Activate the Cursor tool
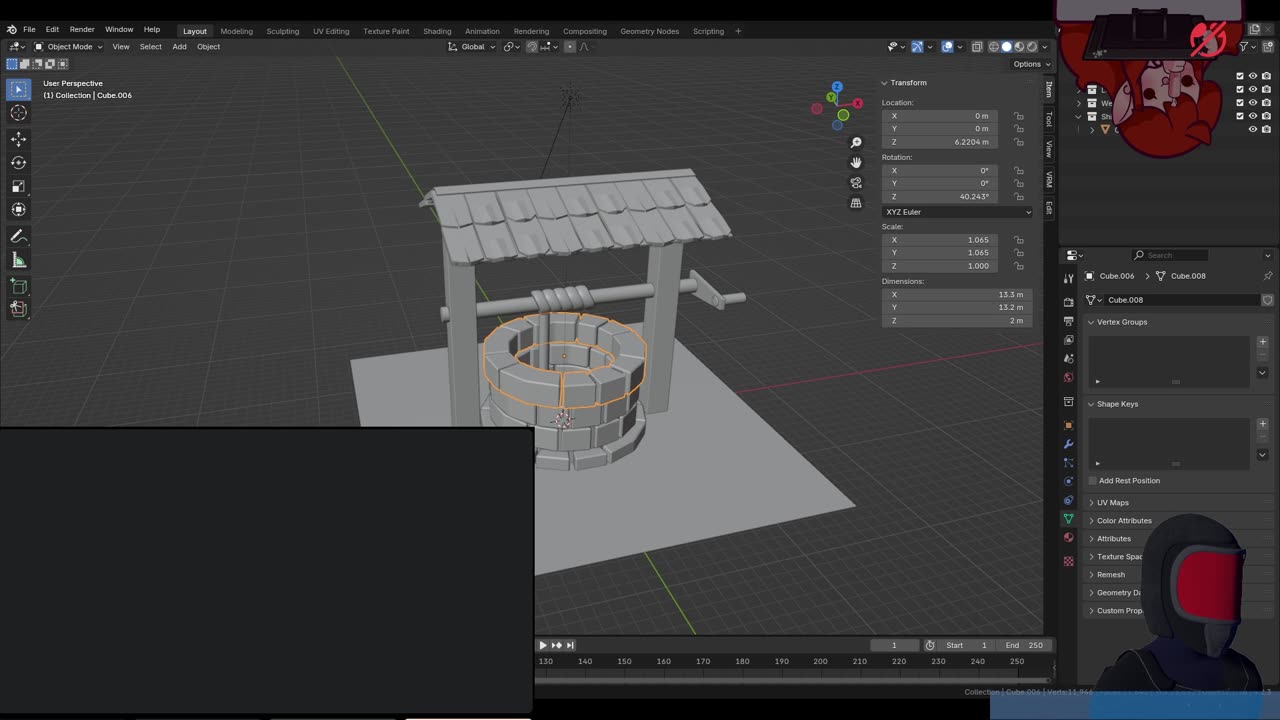This screenshot has height=720, width=1280. tap(18, 113)
